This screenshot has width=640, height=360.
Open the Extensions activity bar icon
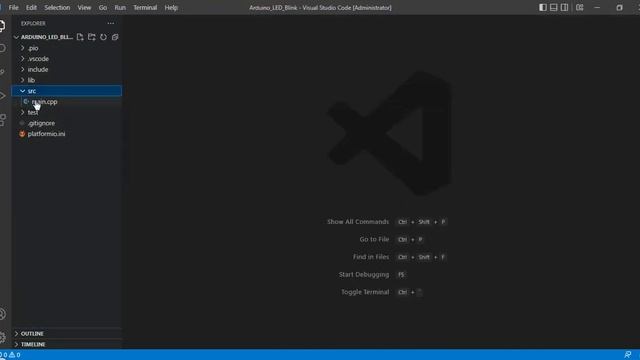2,119
